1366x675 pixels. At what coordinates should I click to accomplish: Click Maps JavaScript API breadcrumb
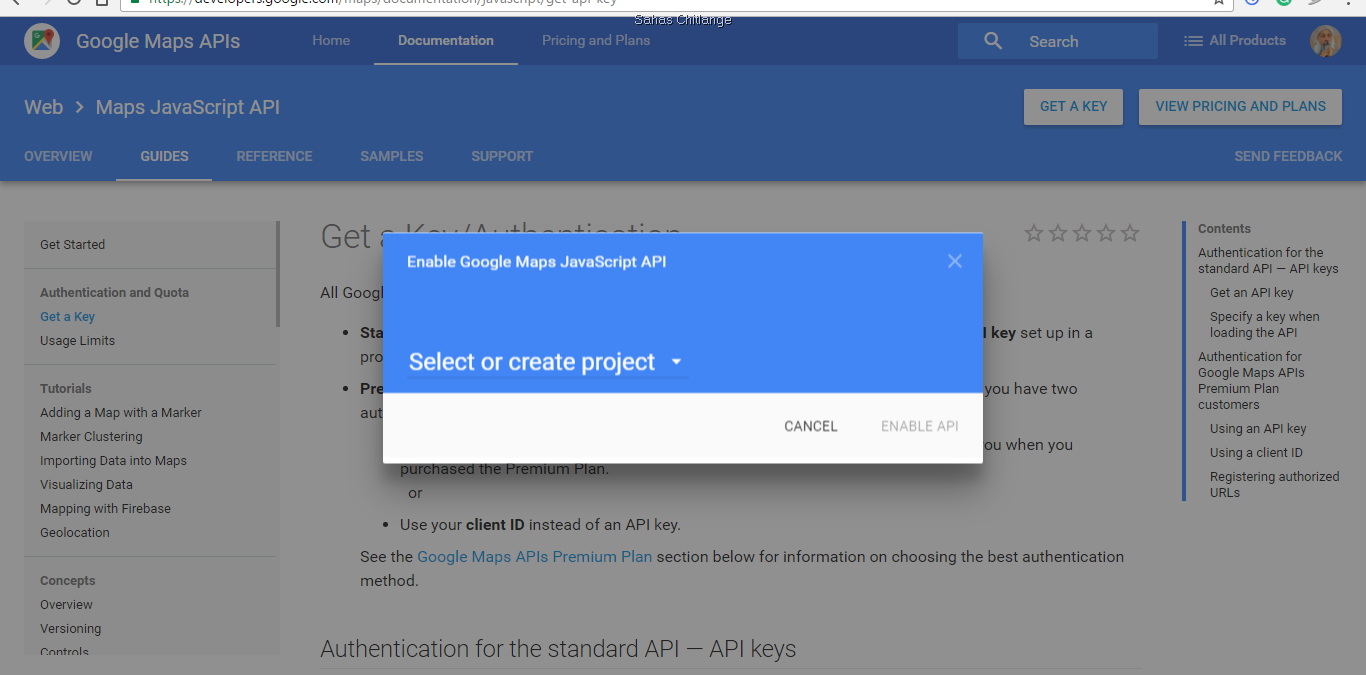(x=188, y=107)
